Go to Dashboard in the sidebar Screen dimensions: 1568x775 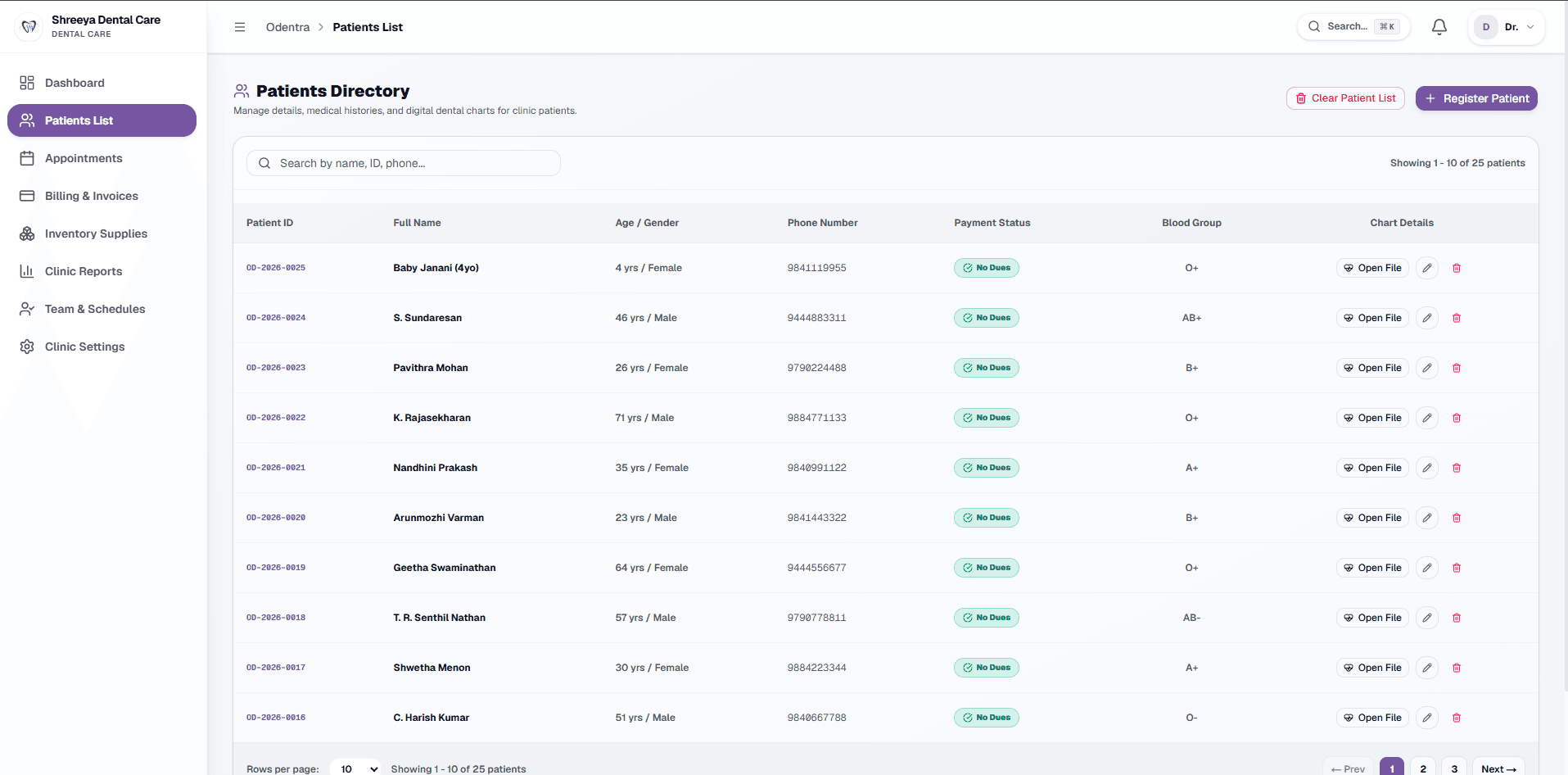pos(102,83)
